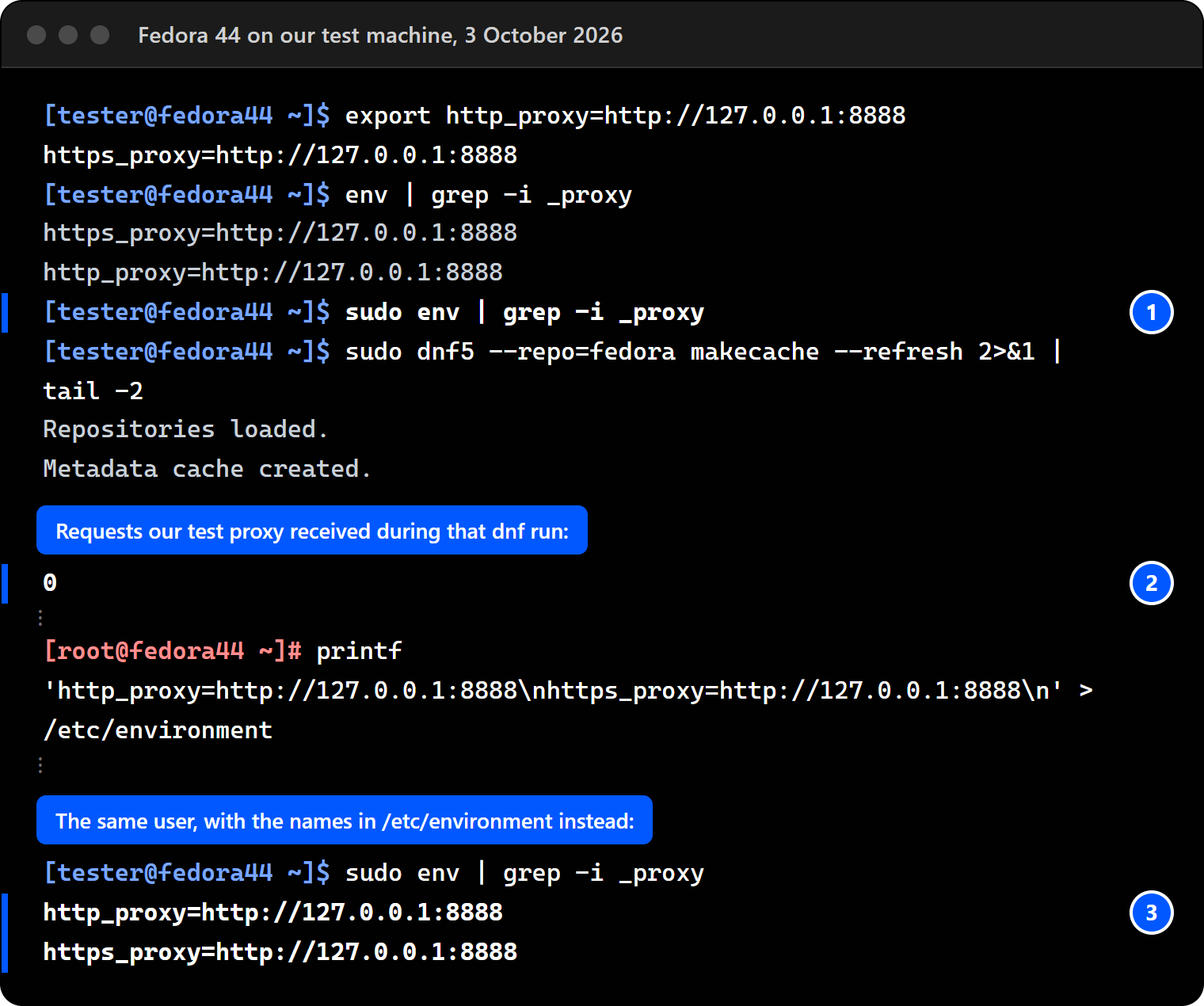Click the "/etc/environment" redirect target line
This screenshot has width=1204, height=1006.
158,730
